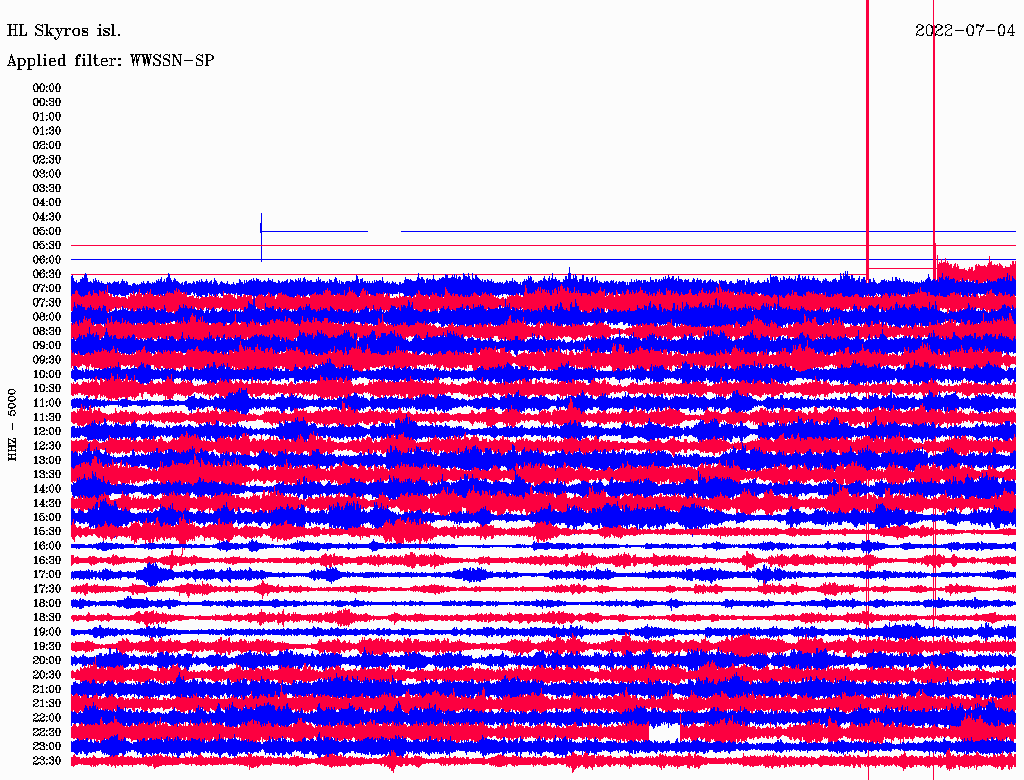Click the 07:00 time row label
The image size is (1024, 780).
point(47,288)
